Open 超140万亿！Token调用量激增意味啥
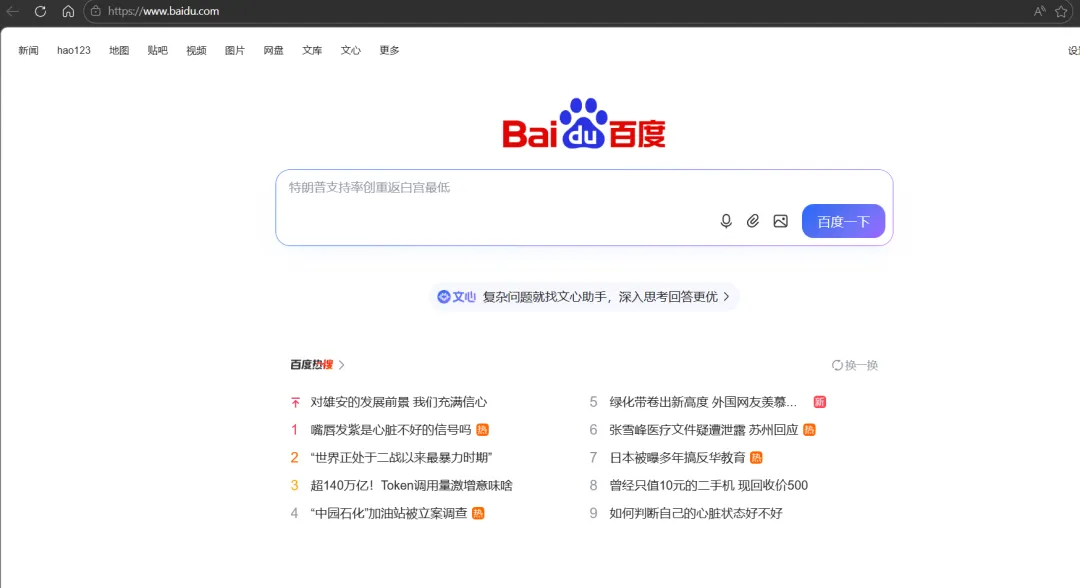The image size is (1080, 588). click(x=411, y=485)
